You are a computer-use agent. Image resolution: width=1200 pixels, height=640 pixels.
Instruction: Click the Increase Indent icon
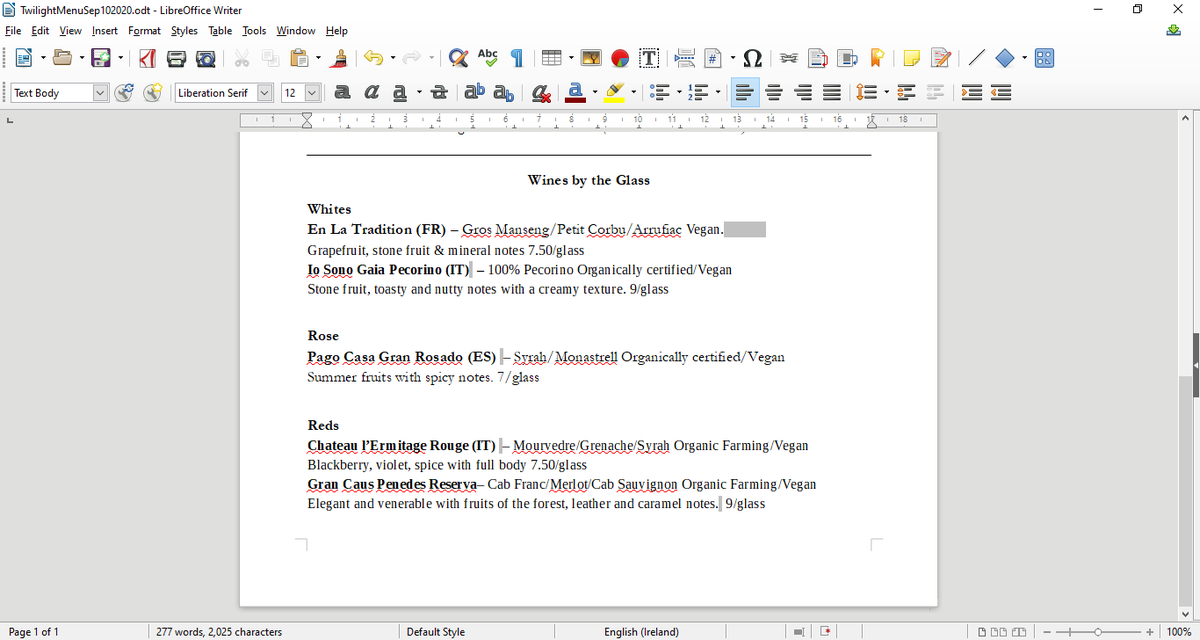pyautogui.click(x=971, y=93)
